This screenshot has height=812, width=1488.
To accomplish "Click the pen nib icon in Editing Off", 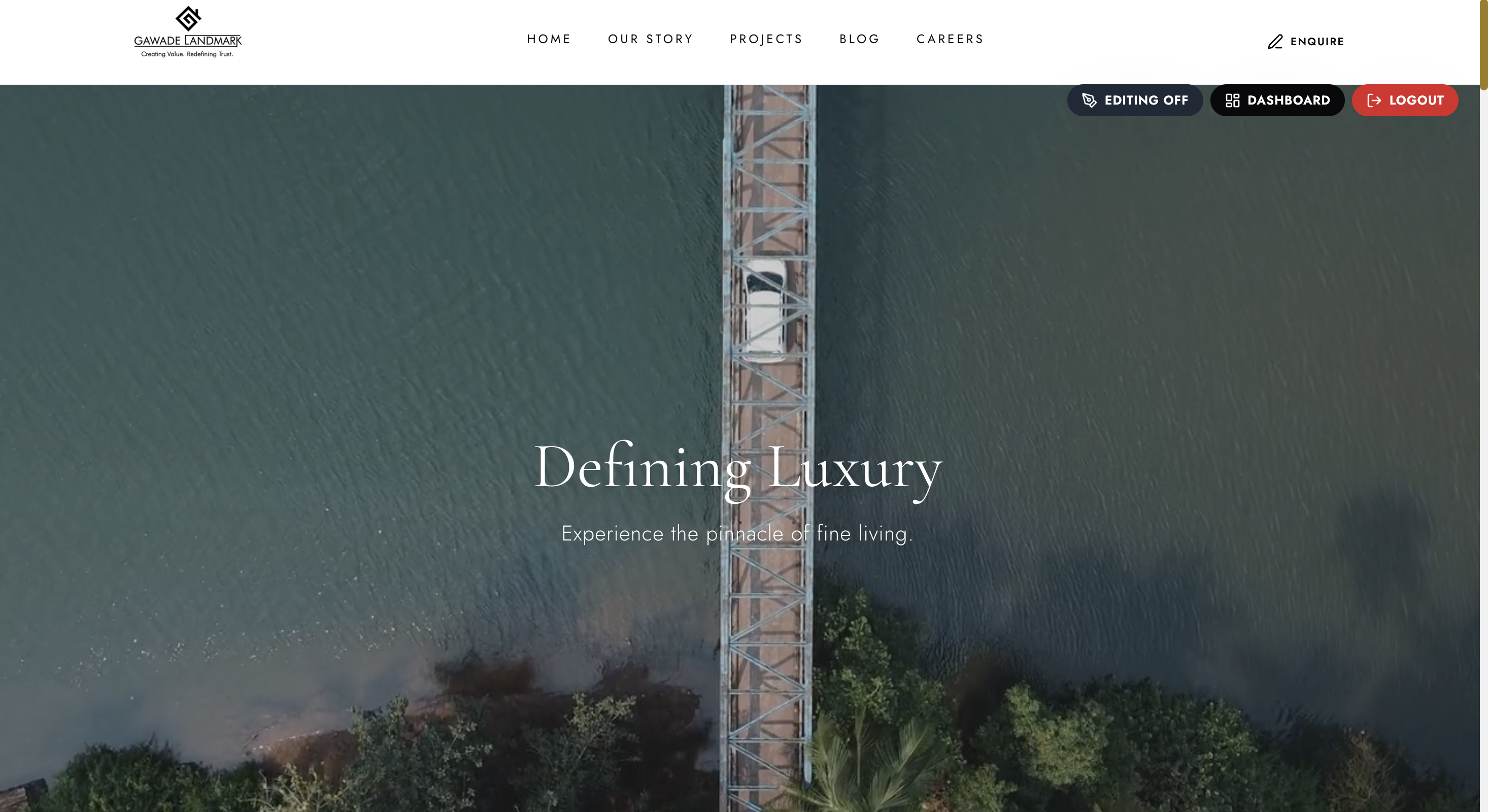I will [x=1089, y=100].
